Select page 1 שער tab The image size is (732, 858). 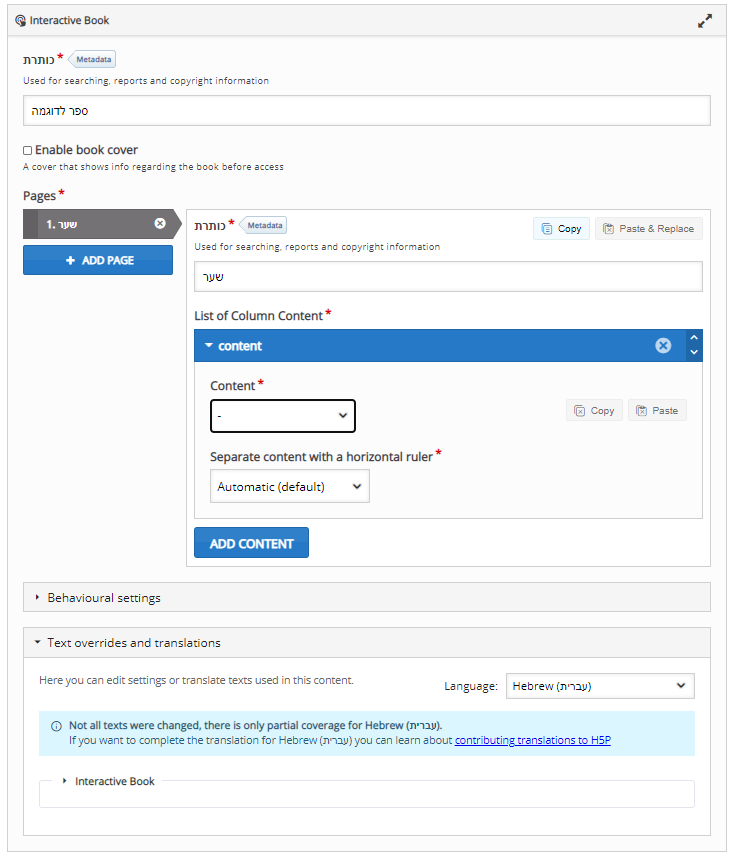tap(96, 224)
